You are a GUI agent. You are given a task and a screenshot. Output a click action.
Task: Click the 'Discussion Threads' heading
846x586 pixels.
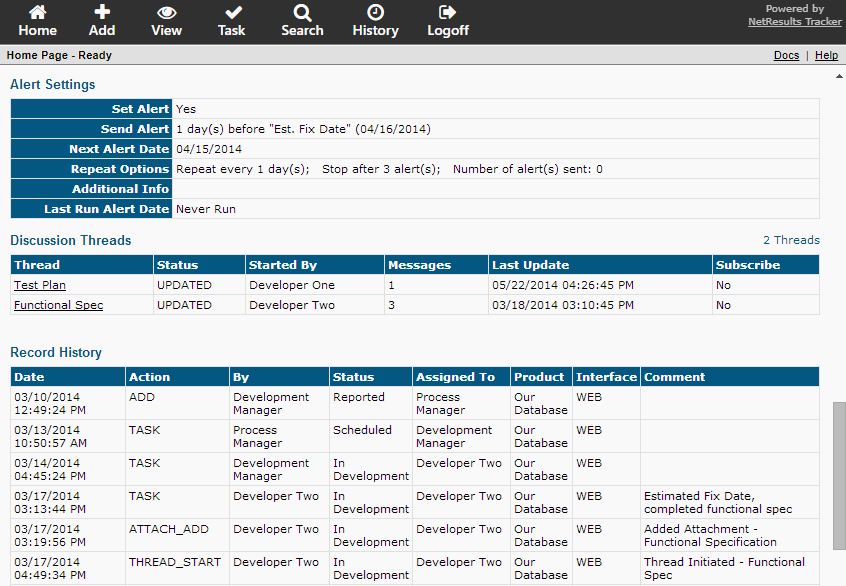pos(71,240)
